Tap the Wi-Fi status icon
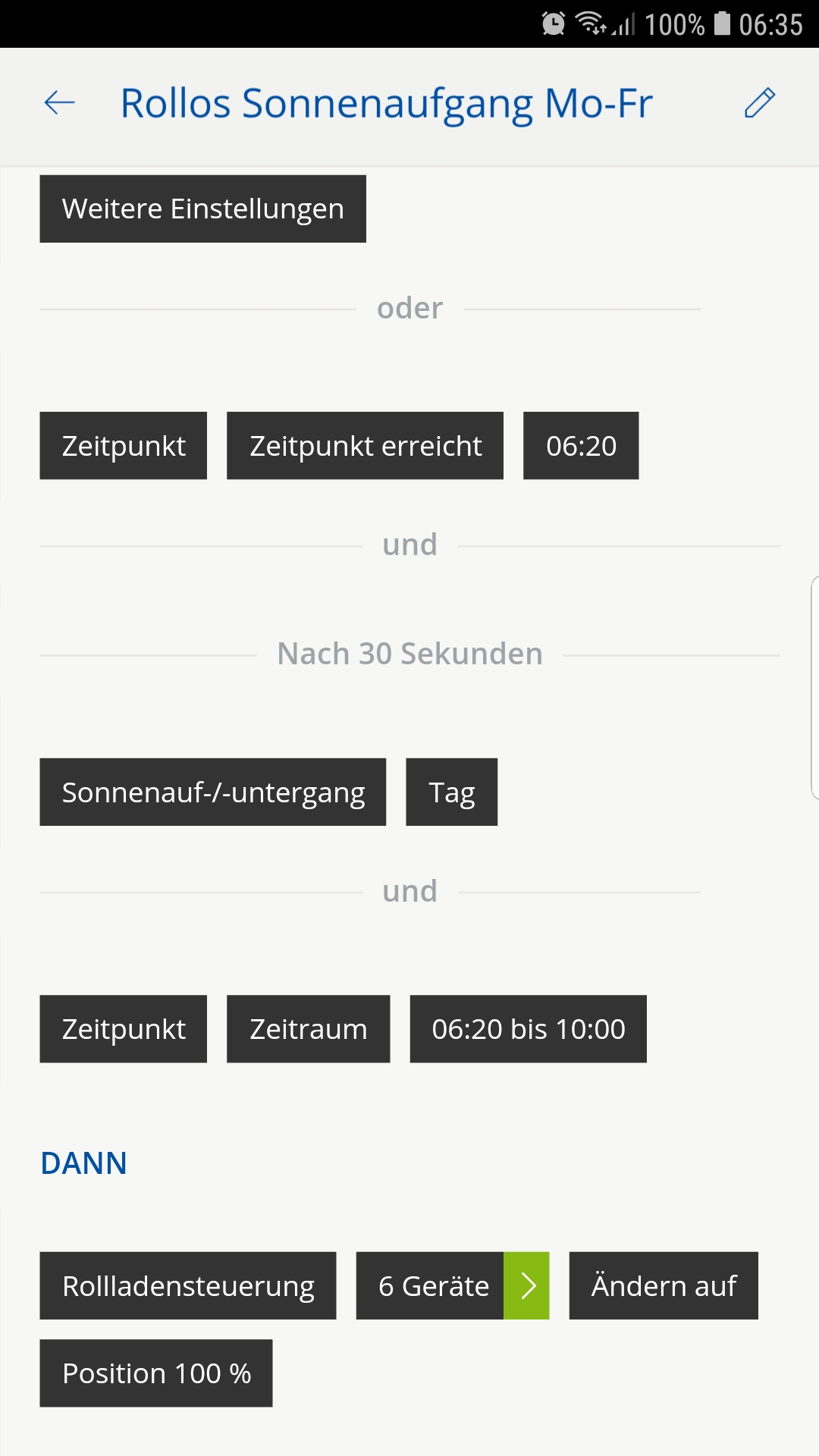Image resolution: width=819 pixels, height=1456 pixels. (x=591, y=24)
